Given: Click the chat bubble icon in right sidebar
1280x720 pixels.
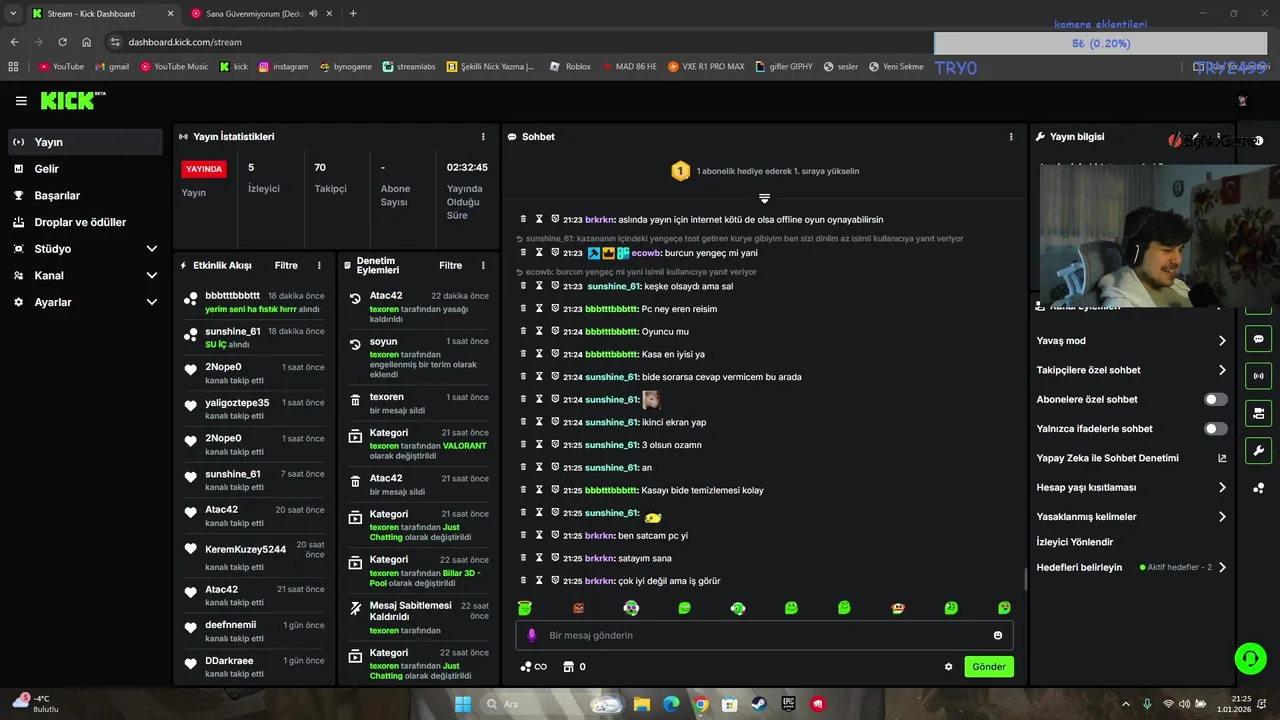Looking at the screenshot, I should (x=1258, y=339).
